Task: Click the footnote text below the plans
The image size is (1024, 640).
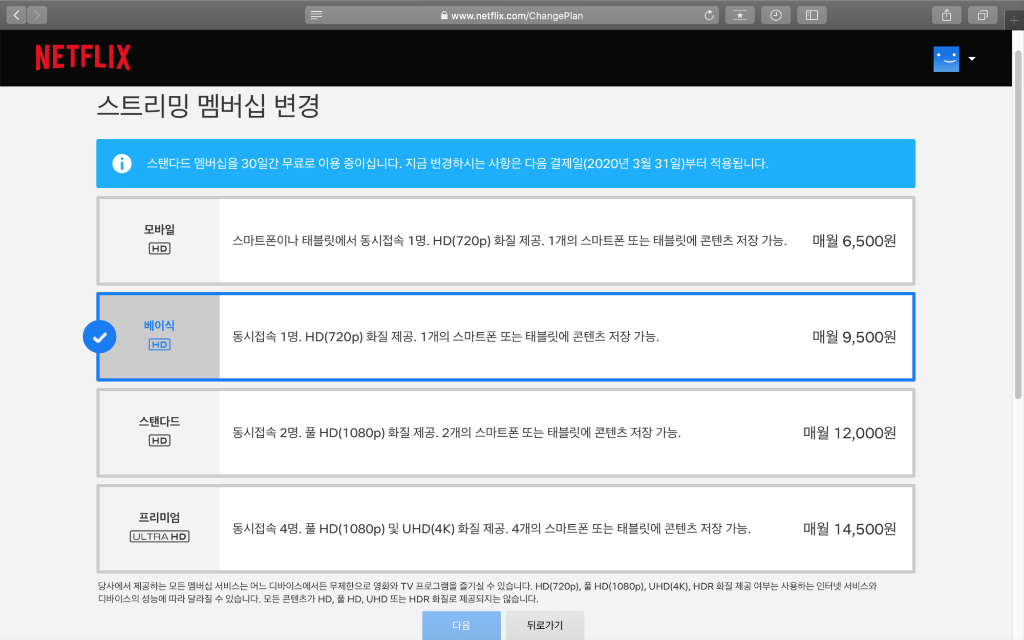Action: [x=487, y=592]
